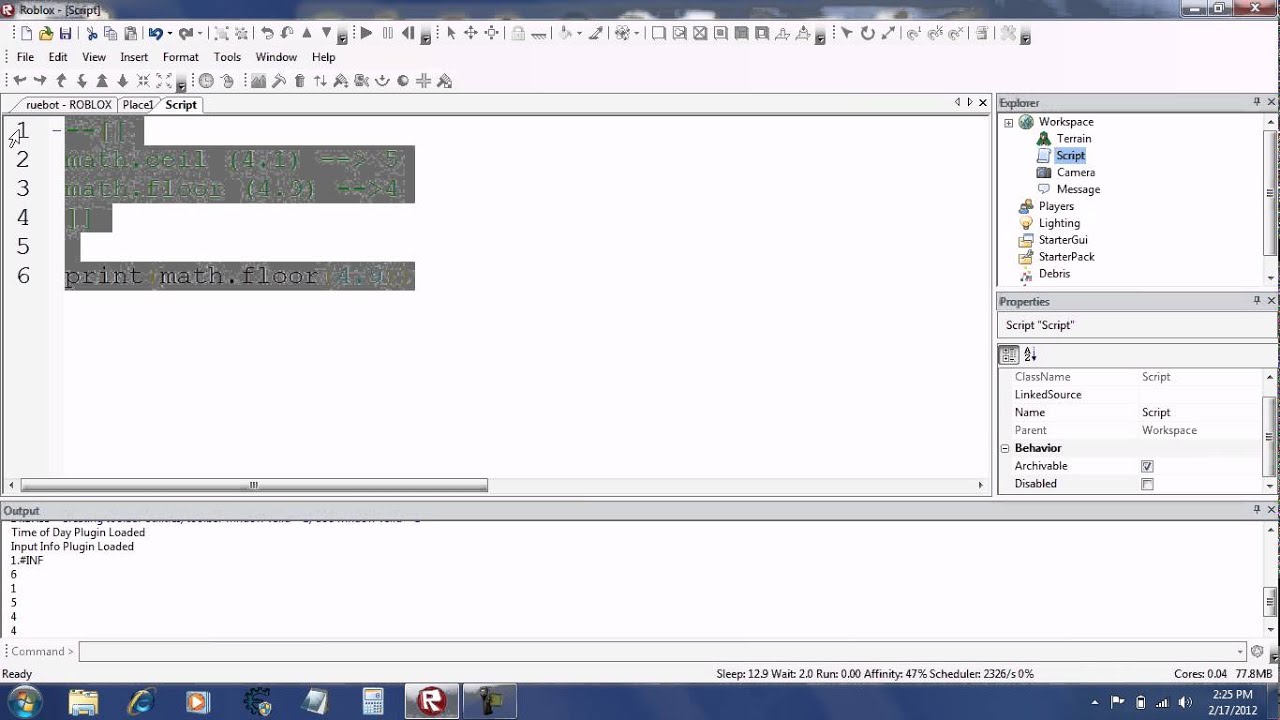The image size is (1280, 720).
Task: Click the zoom-in converging arrows icon
Action: [x=143, y=81]
